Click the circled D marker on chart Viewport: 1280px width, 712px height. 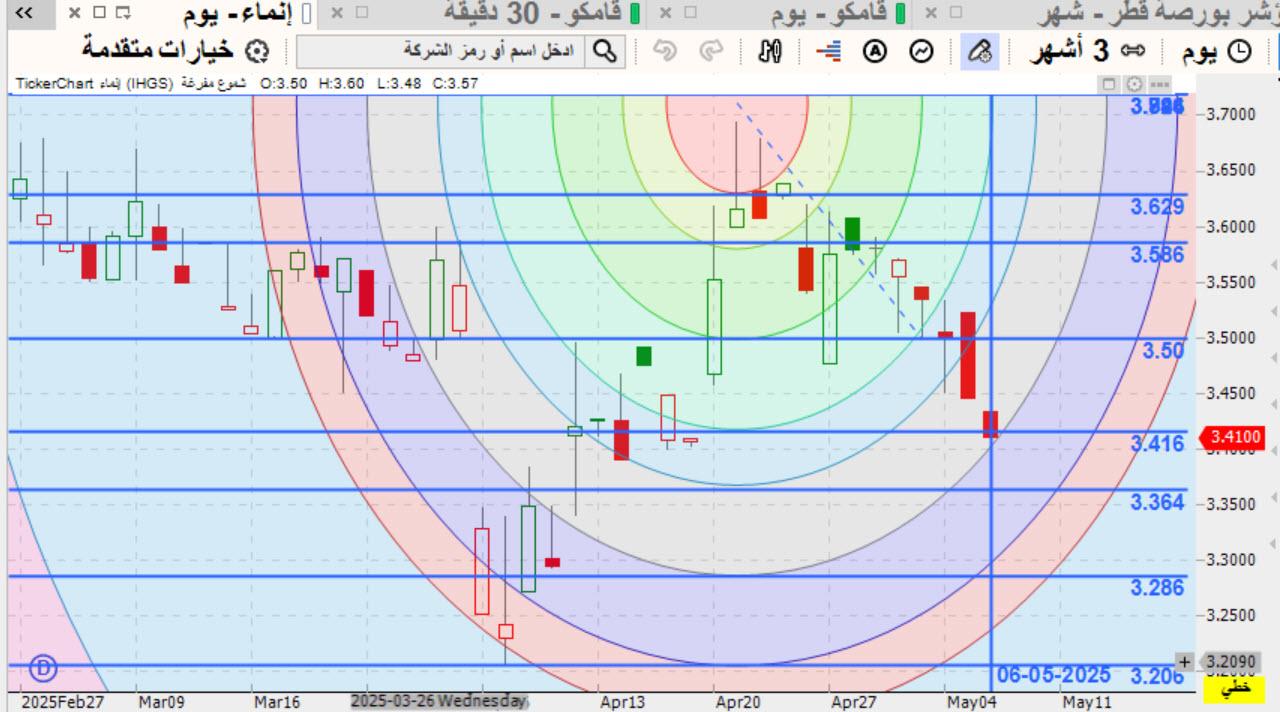click(x=43, y=667)
